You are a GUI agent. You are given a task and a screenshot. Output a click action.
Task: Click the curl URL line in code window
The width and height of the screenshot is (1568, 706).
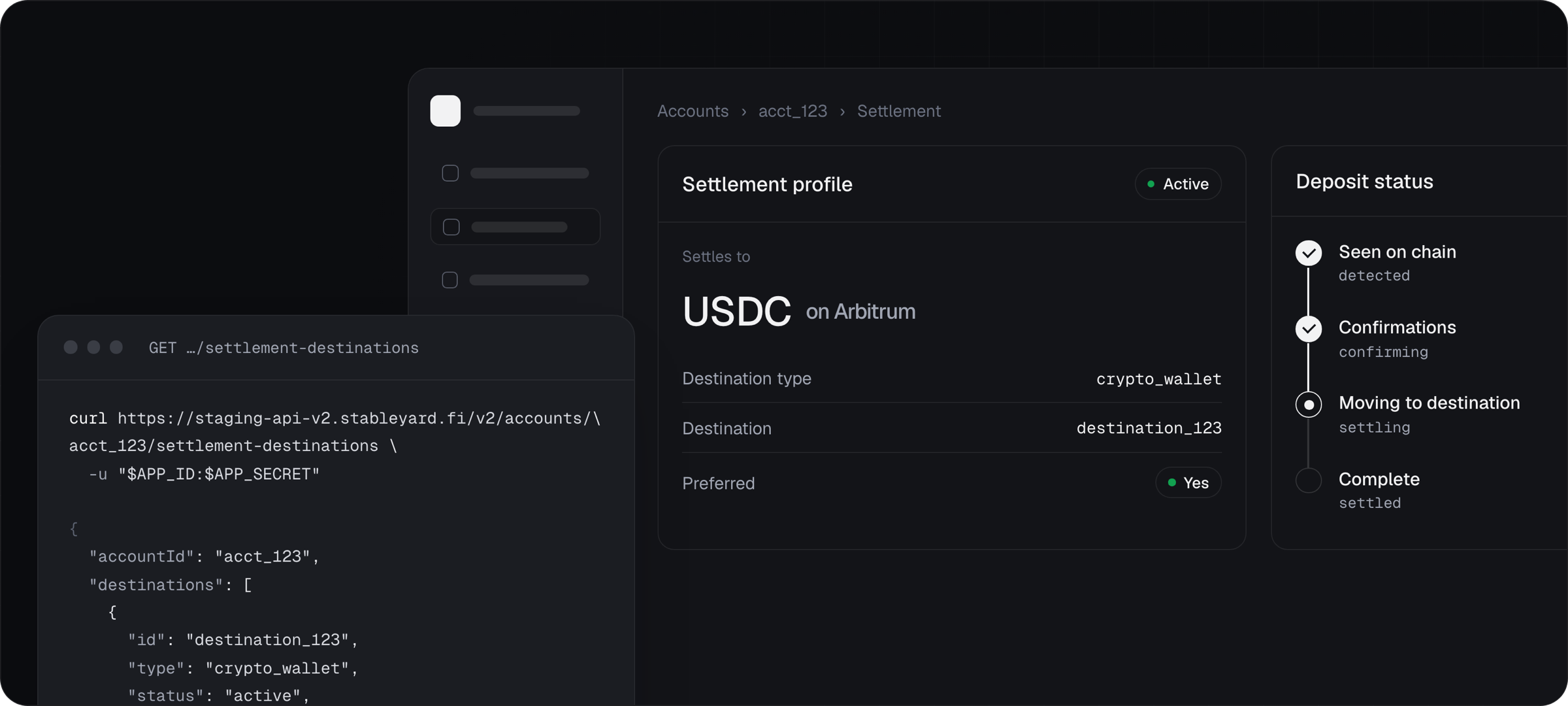click(x=335, y=418)
